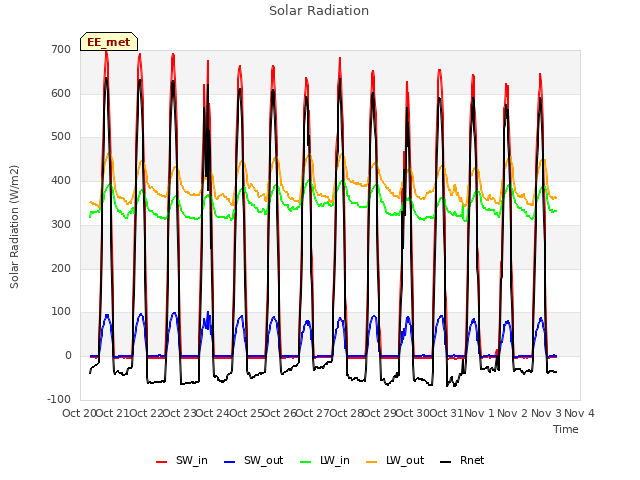The height and width of the screenshot is (480, 640).
Task: Click the 200 y-axis tick label
Action: [x=61, y=269]
